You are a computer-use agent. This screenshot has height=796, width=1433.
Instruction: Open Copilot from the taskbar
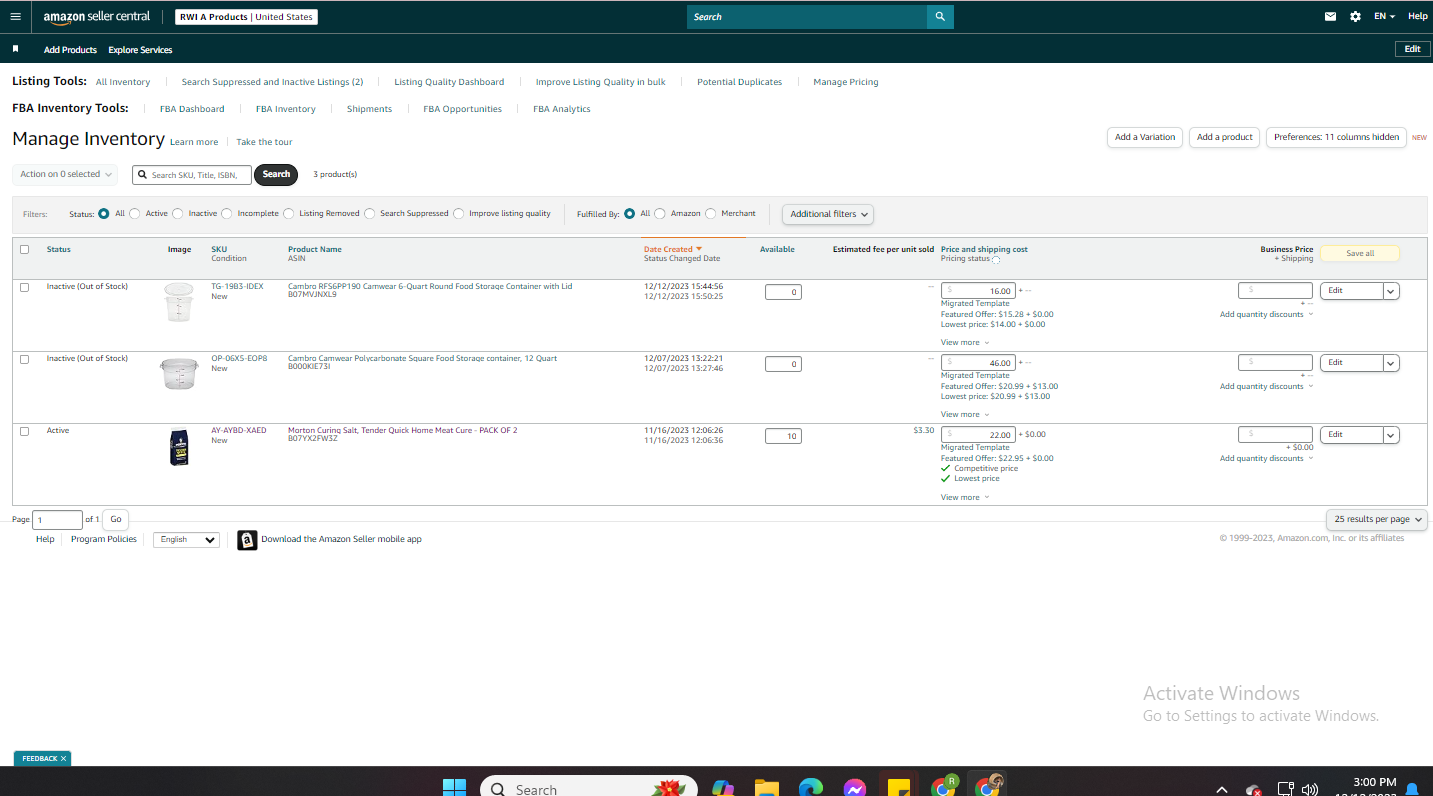coord(723,788)
